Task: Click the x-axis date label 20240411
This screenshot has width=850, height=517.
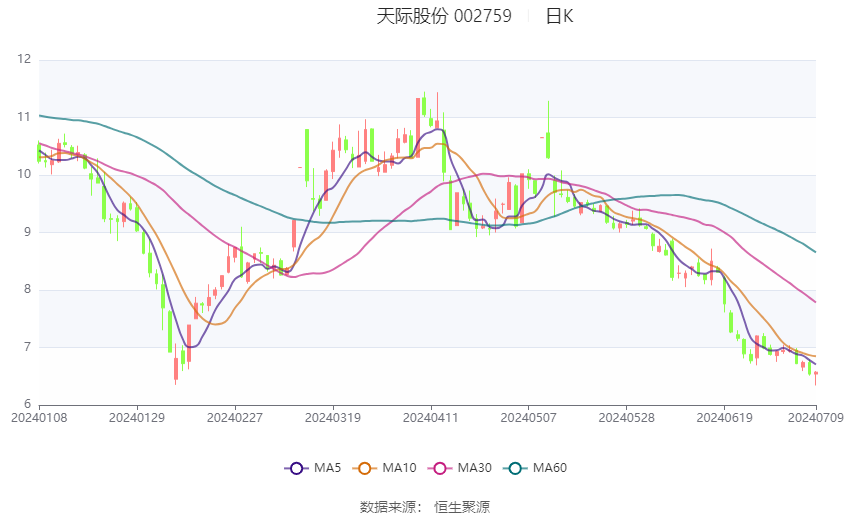Action: (x=431, y=418)
